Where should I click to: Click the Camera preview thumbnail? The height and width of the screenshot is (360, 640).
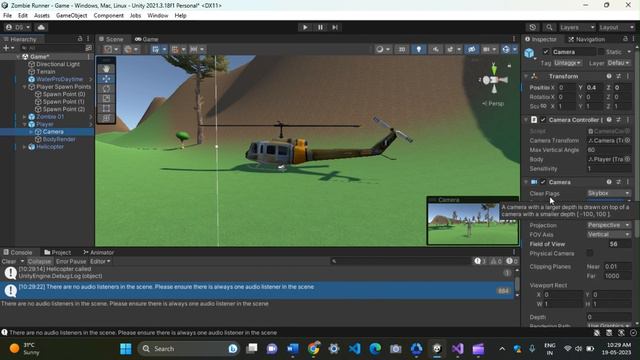(x=473, y=224)
